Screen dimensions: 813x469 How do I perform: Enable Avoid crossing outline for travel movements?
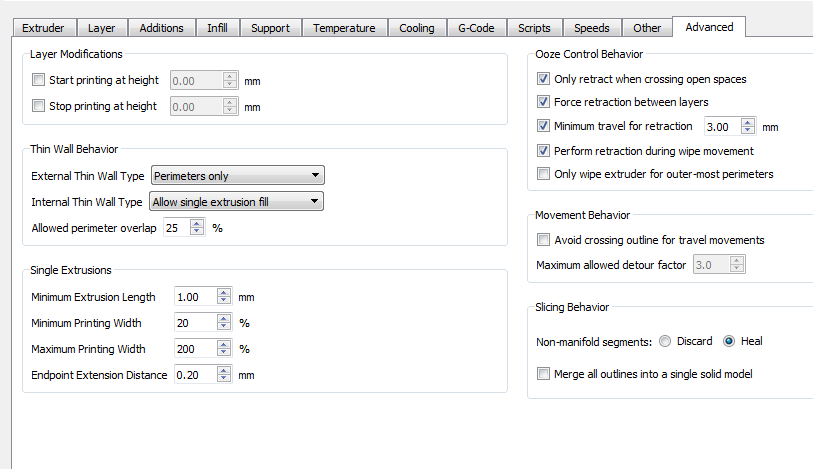[x=543, y=240]
